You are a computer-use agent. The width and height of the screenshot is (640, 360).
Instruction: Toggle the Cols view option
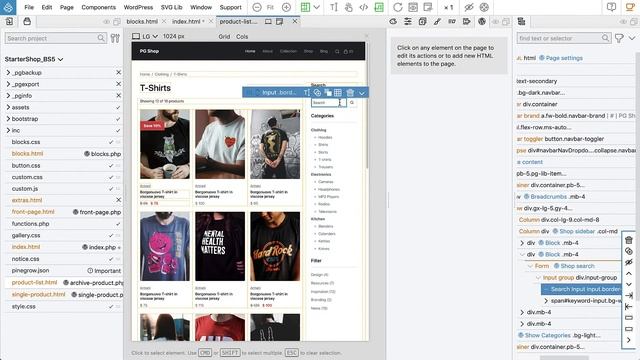pyautogui.click(x=242, y=36)
